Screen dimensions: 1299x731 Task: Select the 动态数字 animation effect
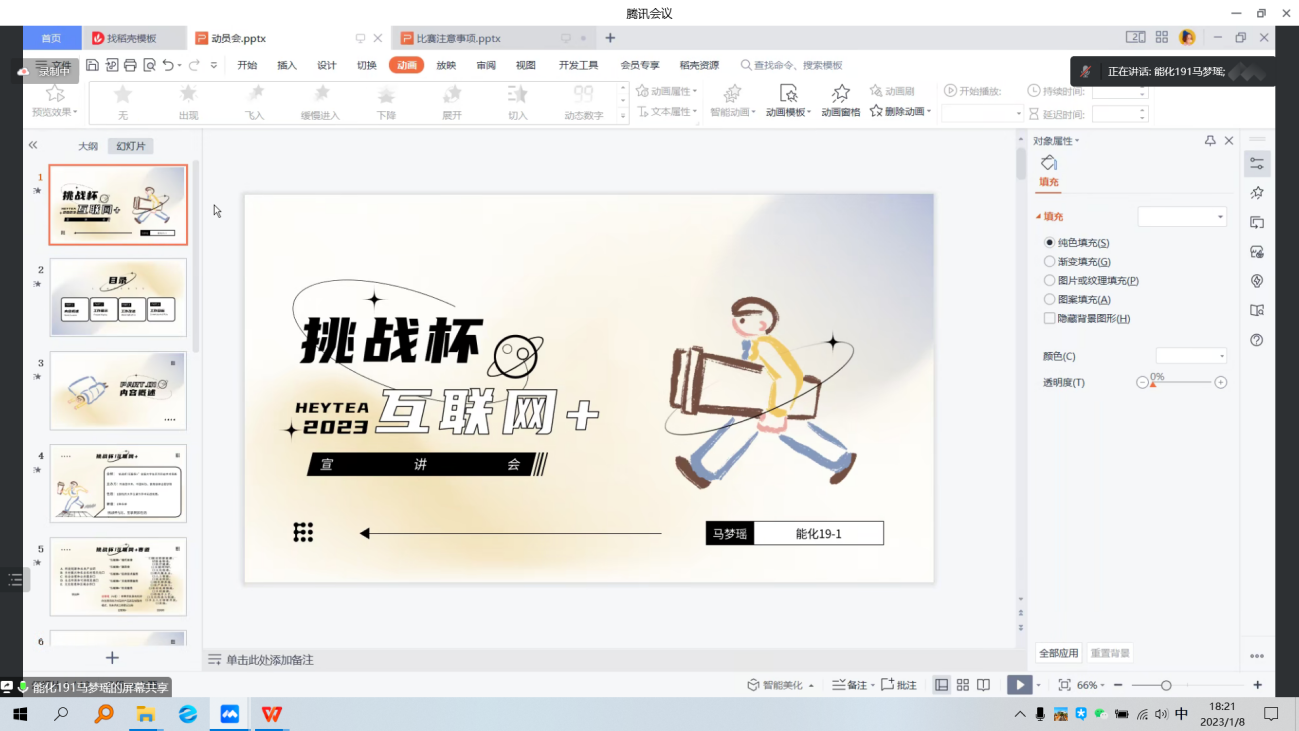tap(583, 102)
